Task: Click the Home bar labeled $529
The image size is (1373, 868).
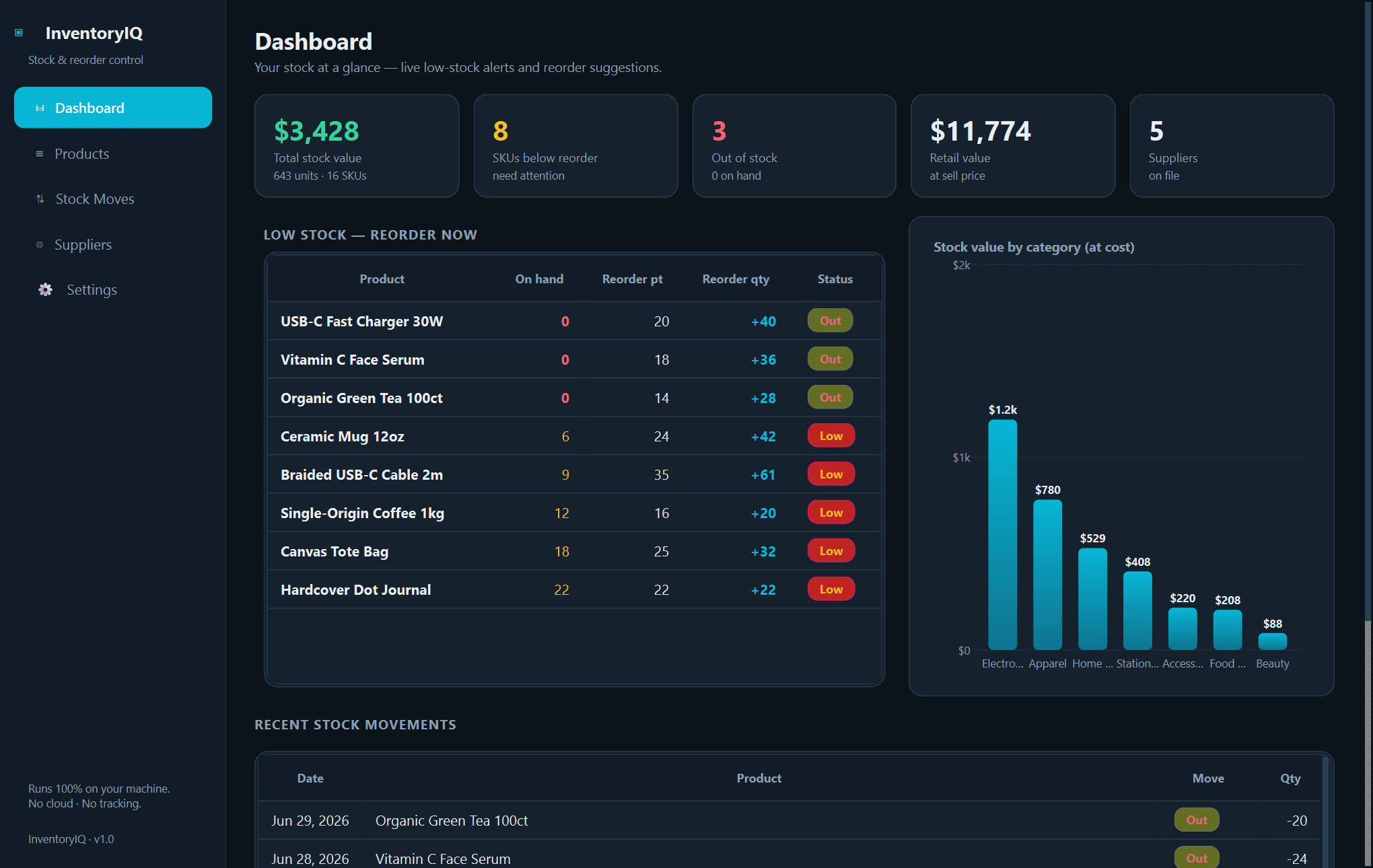Action: [1092, 598]
